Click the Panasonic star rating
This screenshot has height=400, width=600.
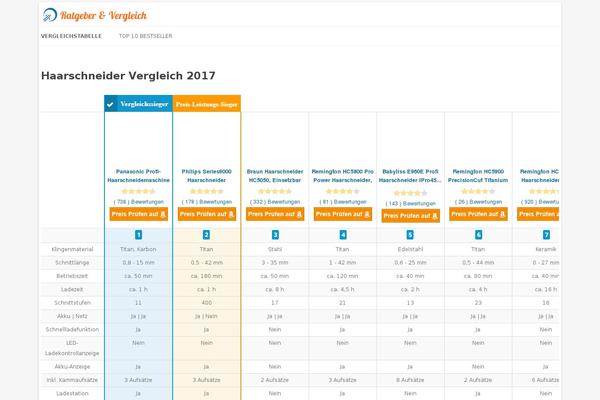coord(139,191)
